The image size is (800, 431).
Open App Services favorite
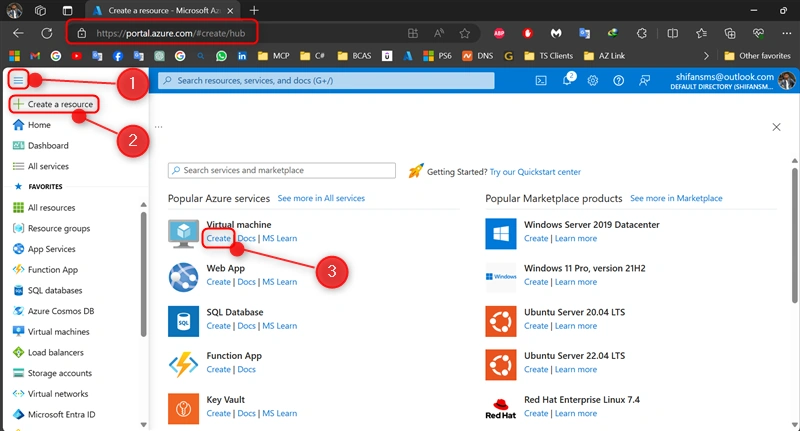coord(44,249)
